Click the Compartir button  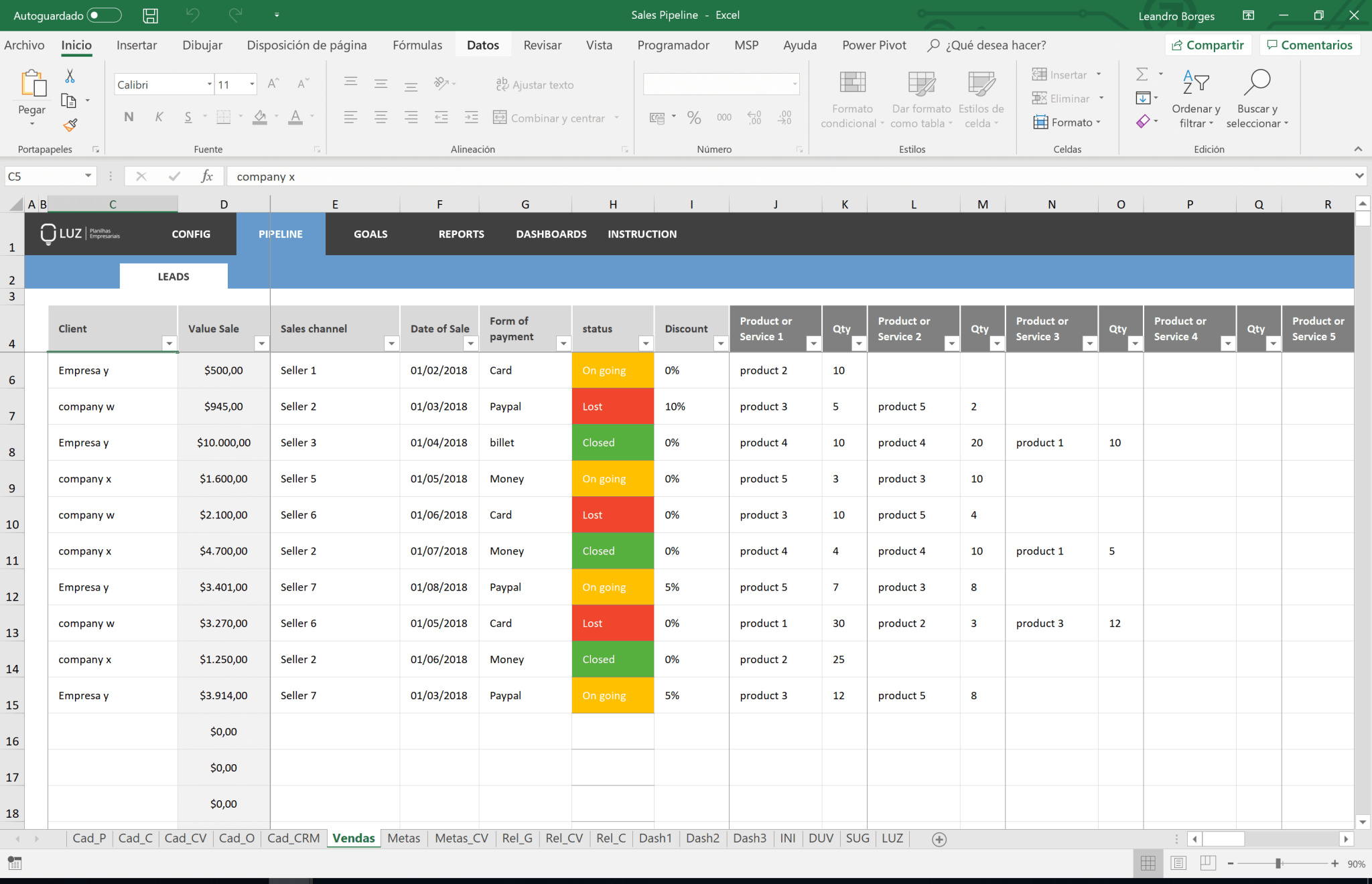tap(1209, 45)
